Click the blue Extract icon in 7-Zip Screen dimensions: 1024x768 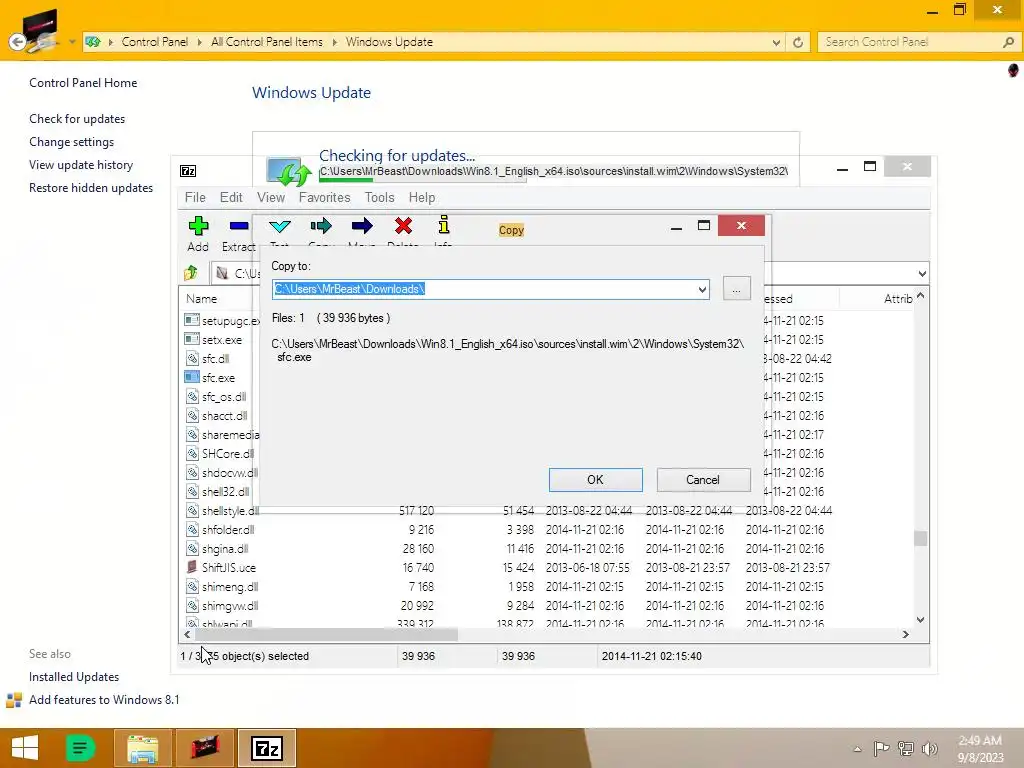[x=239, y=226]
